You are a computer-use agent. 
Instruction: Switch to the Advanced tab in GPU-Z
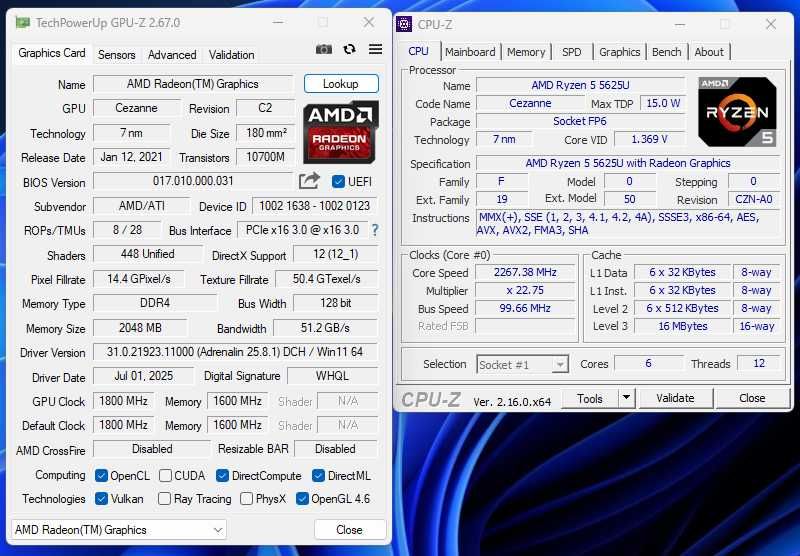click(x=172, y=55)
